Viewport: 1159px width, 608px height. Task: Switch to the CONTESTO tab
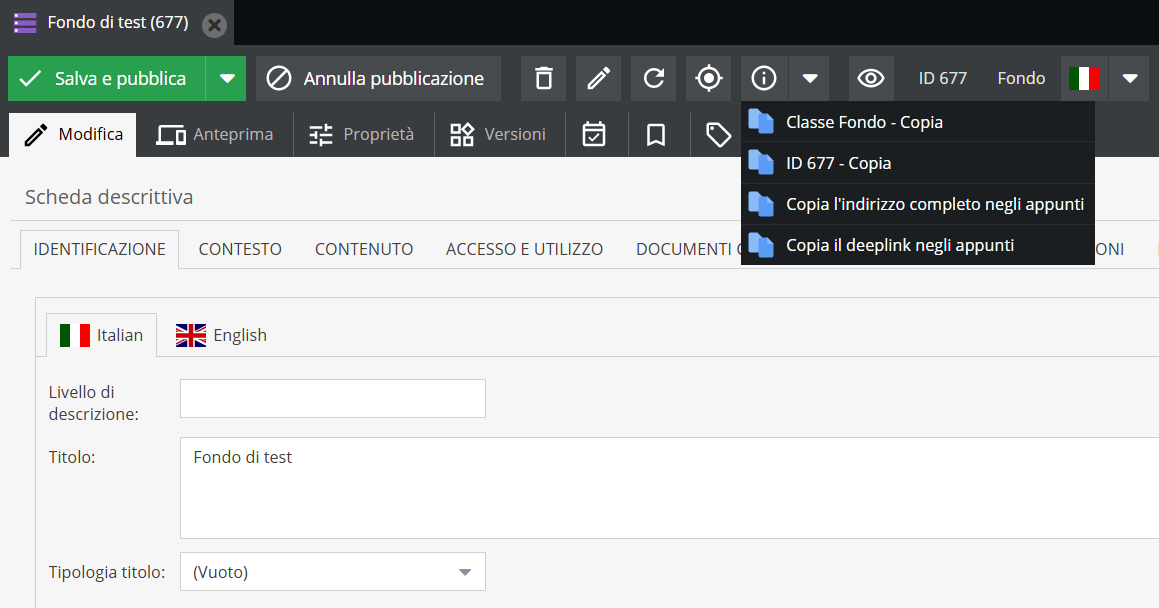(240, 249)
